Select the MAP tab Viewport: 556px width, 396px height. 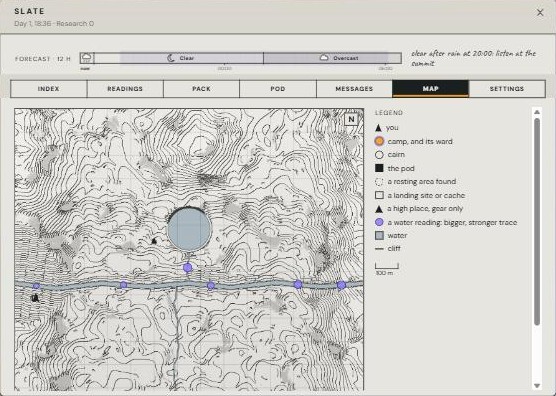point(430,89)
